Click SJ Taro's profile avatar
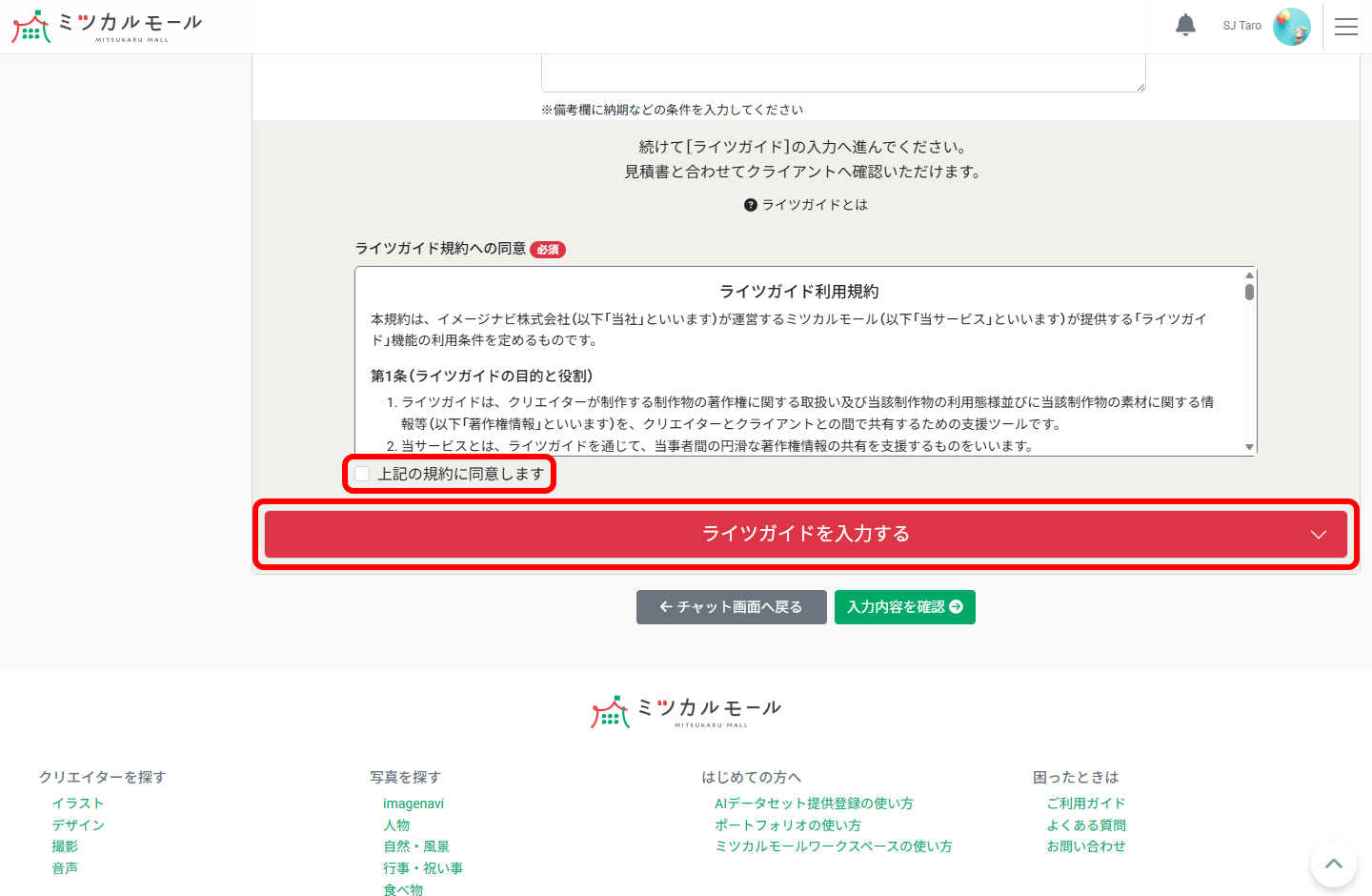 (x=1292, y=26)
